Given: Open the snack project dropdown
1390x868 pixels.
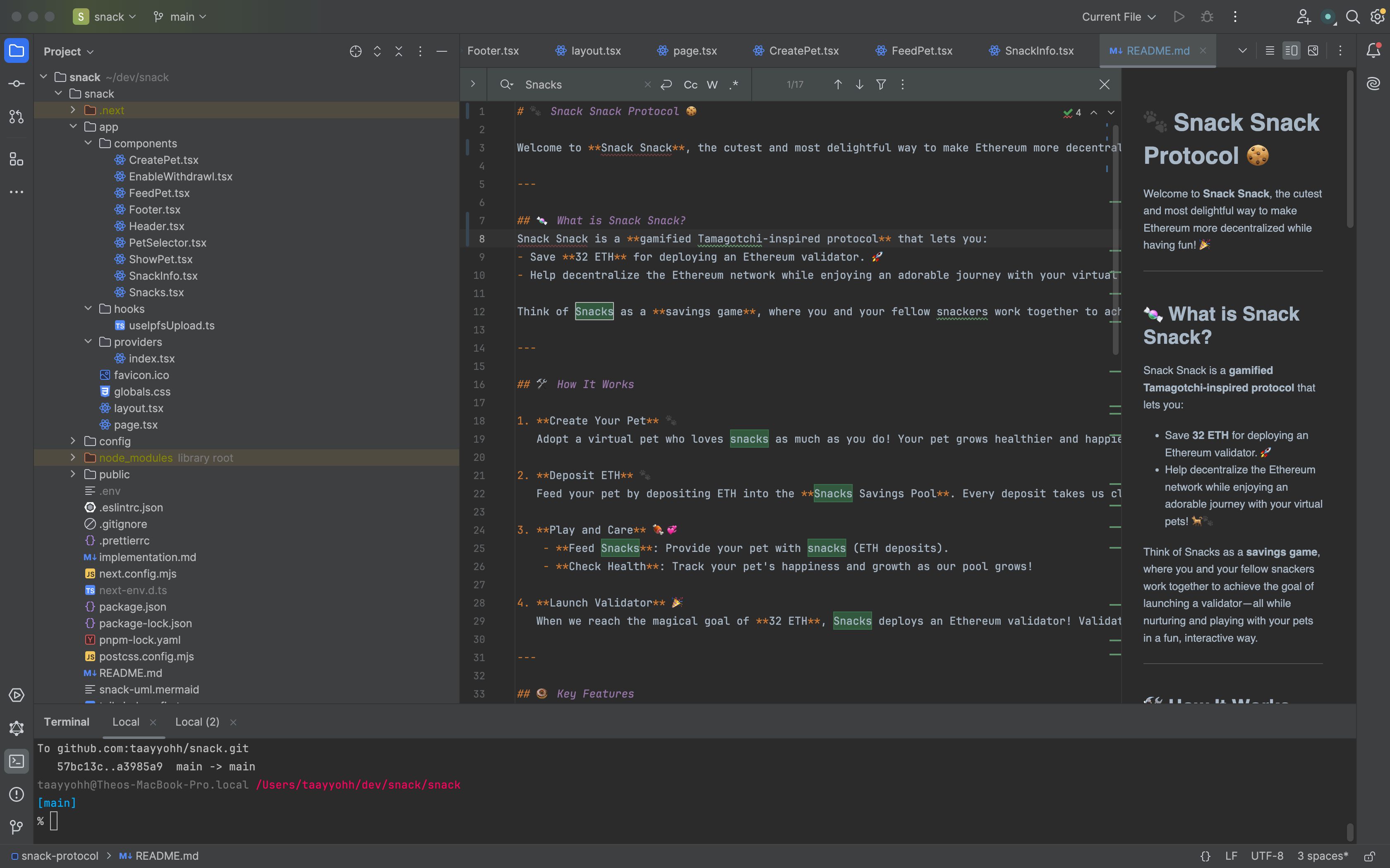Looking at the screenshot, I should click(105, 17).
